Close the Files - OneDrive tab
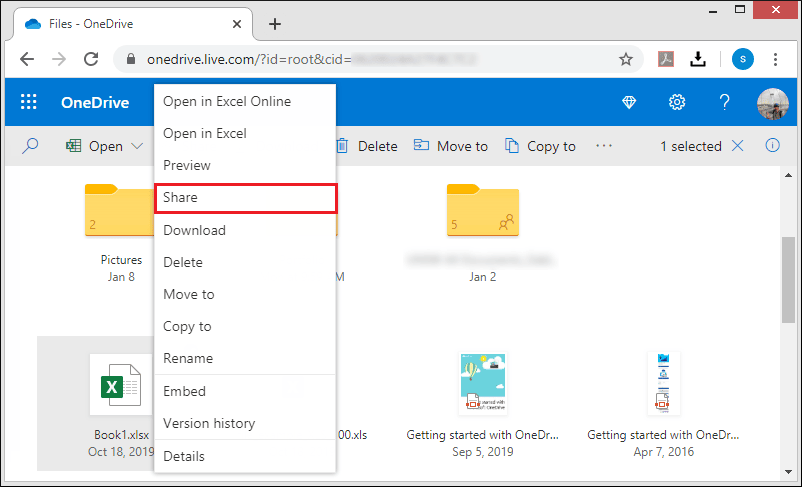This screenshot has width=802, height=487. click(x=237, y=24)
